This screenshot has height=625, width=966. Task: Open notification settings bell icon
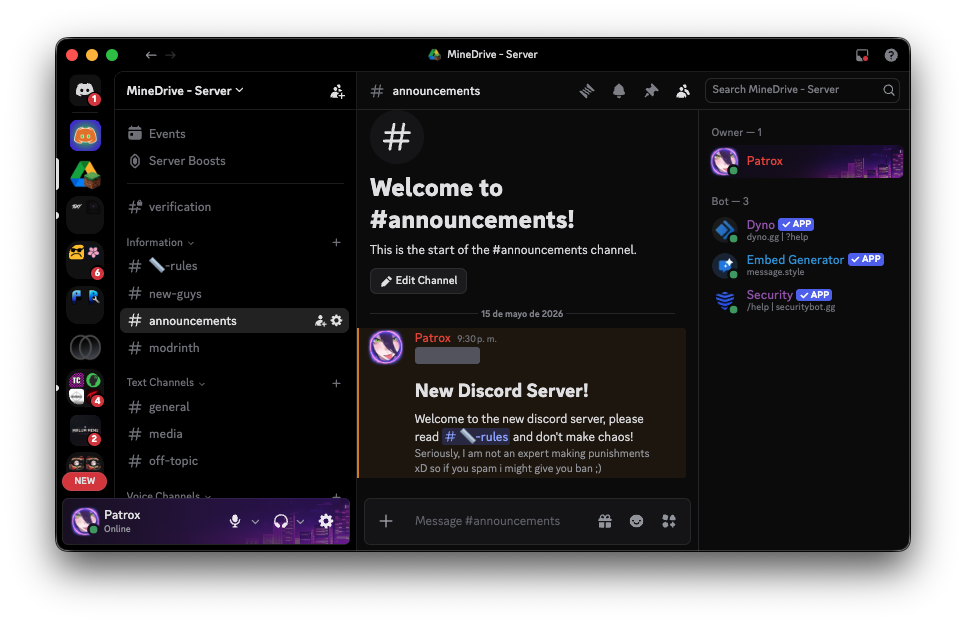(619, 91)
